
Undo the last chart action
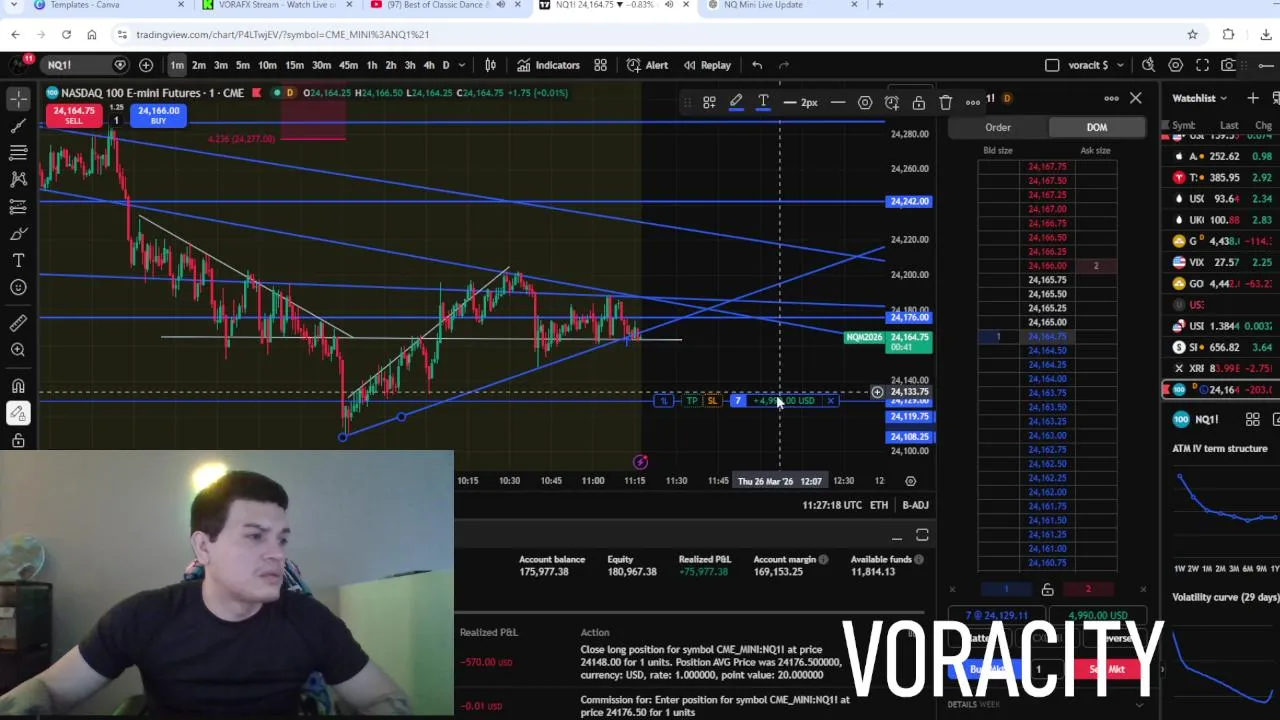757,65
